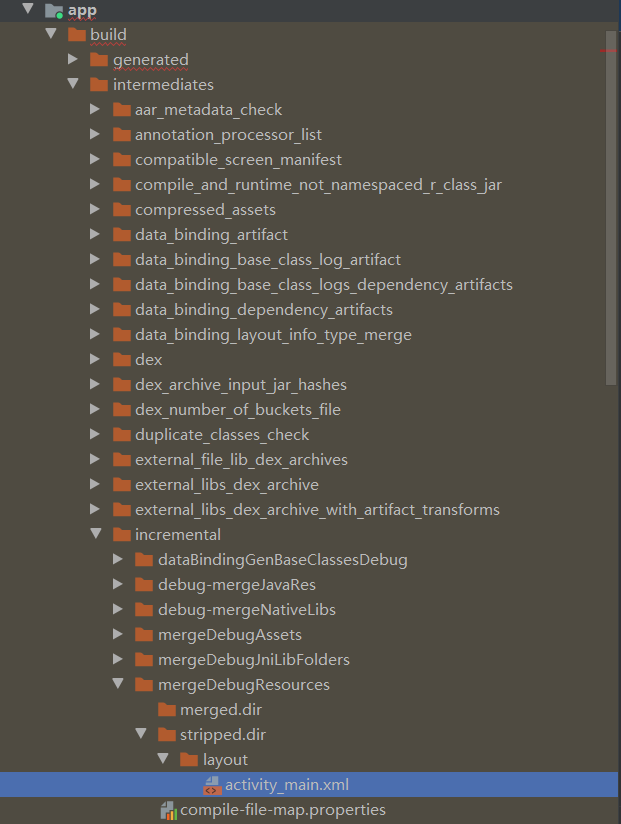The height and width of the screenshot is (824, 621).
Task: Click the external_libs_dex_archive folder icon
Action: click(x=122, y=485)
